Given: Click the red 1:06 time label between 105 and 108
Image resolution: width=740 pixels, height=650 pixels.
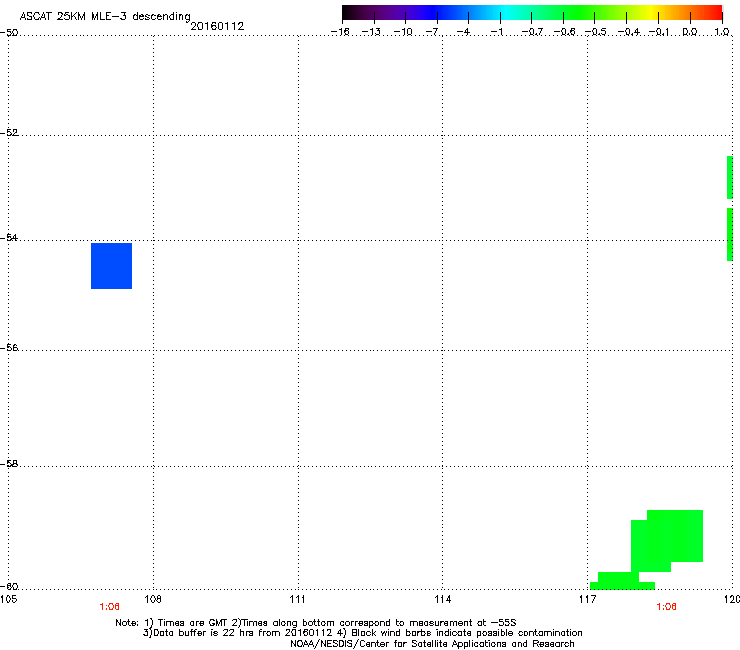Looking at the screenshot, I should [x=109, y=607].
